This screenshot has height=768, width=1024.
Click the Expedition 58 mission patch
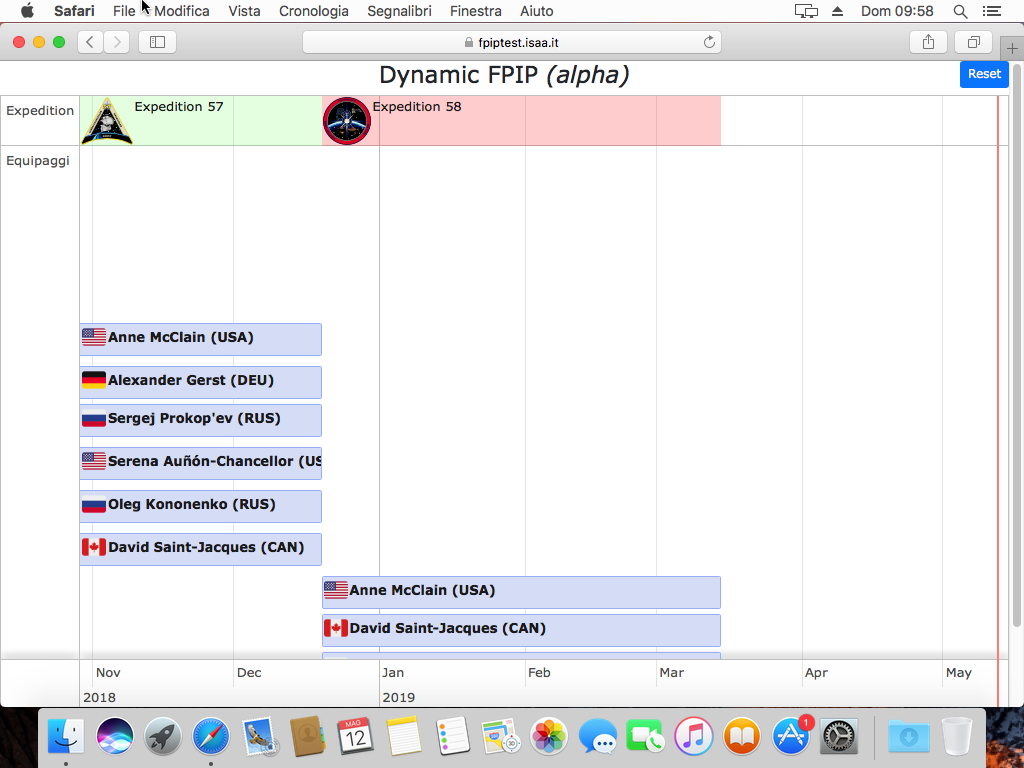click(347, 121)
